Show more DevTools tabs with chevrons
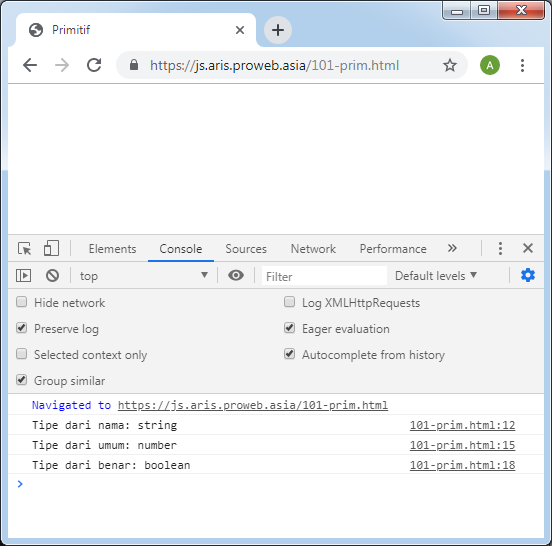 point(452,248)
